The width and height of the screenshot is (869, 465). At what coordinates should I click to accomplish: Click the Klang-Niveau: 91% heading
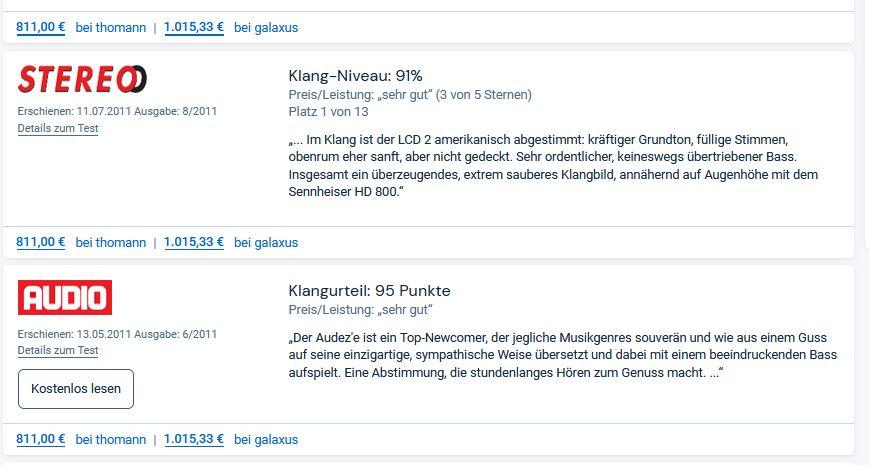point(355,76)
